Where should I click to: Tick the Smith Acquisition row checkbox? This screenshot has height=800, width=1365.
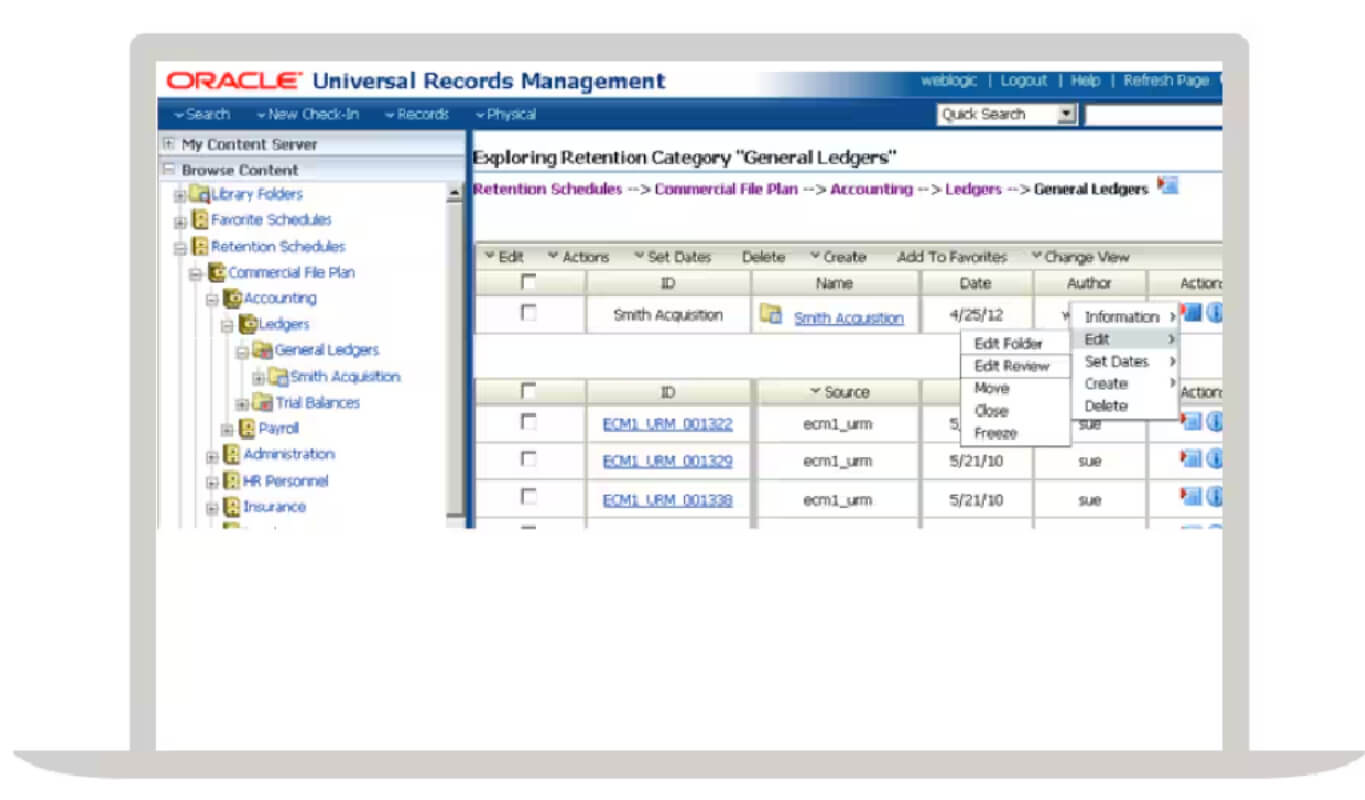(x=529, y=313)
